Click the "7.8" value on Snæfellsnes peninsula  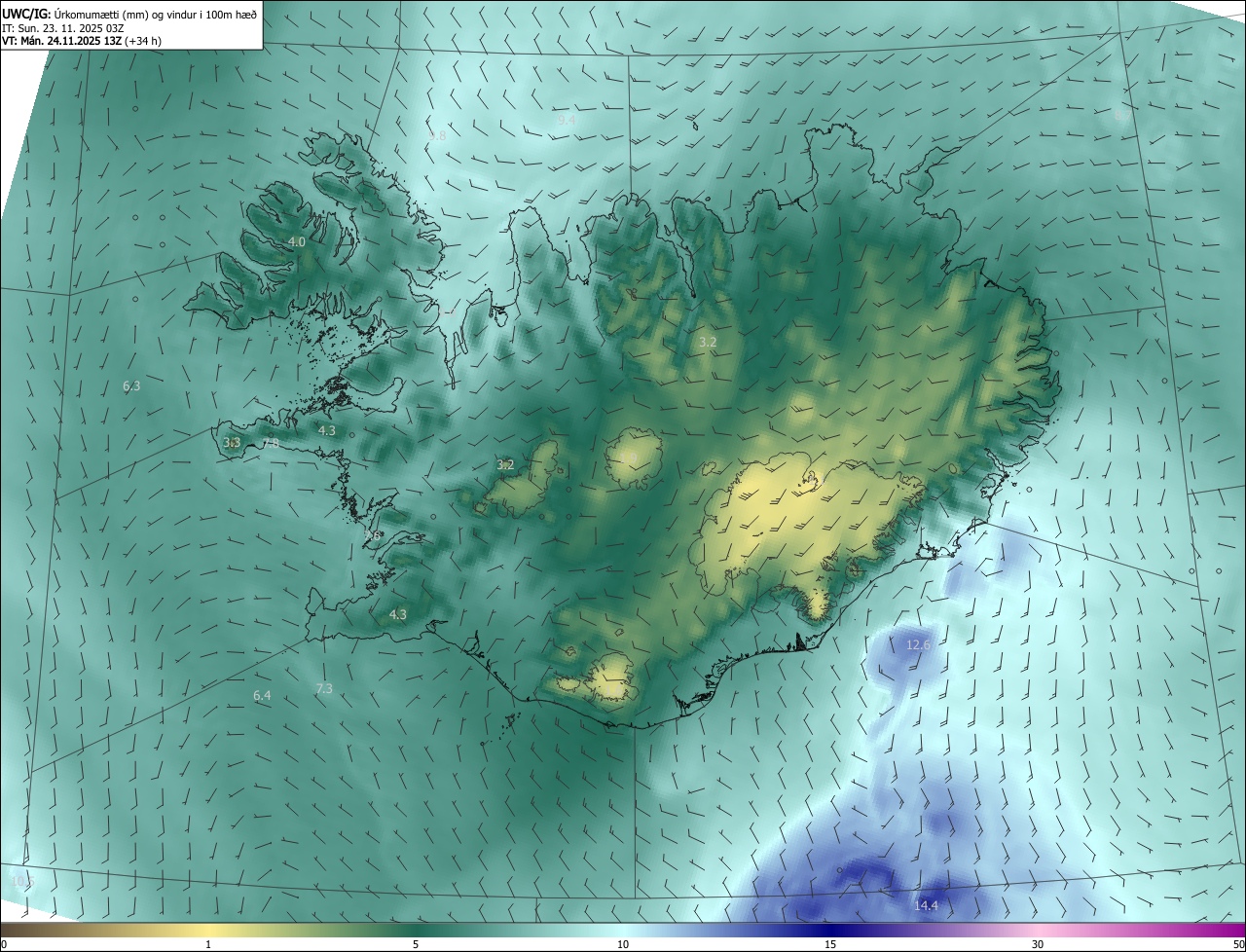(x=271, y=444)
